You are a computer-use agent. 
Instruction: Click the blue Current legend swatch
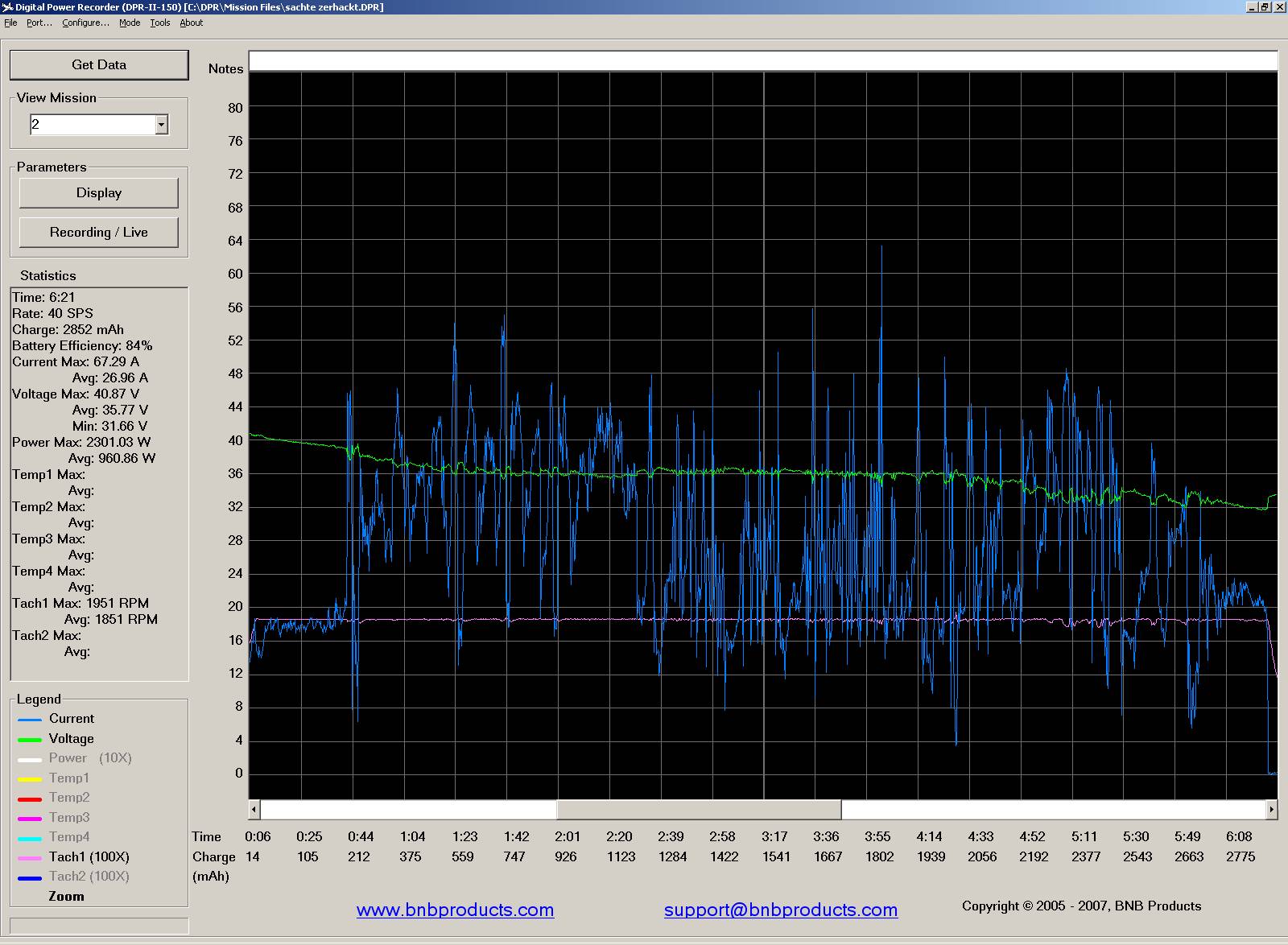[30, 720]
